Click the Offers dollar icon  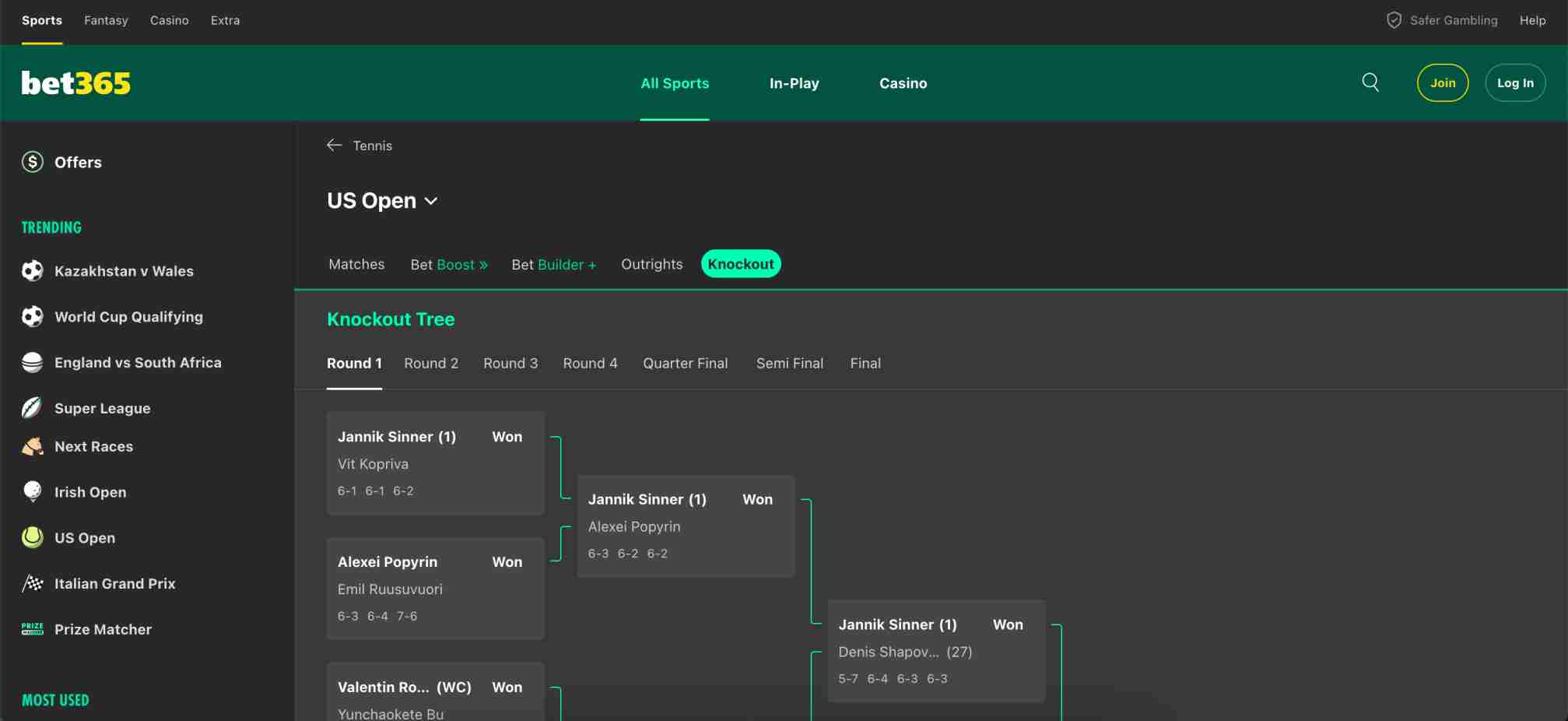pyautogui.click(x=33, y=162)
